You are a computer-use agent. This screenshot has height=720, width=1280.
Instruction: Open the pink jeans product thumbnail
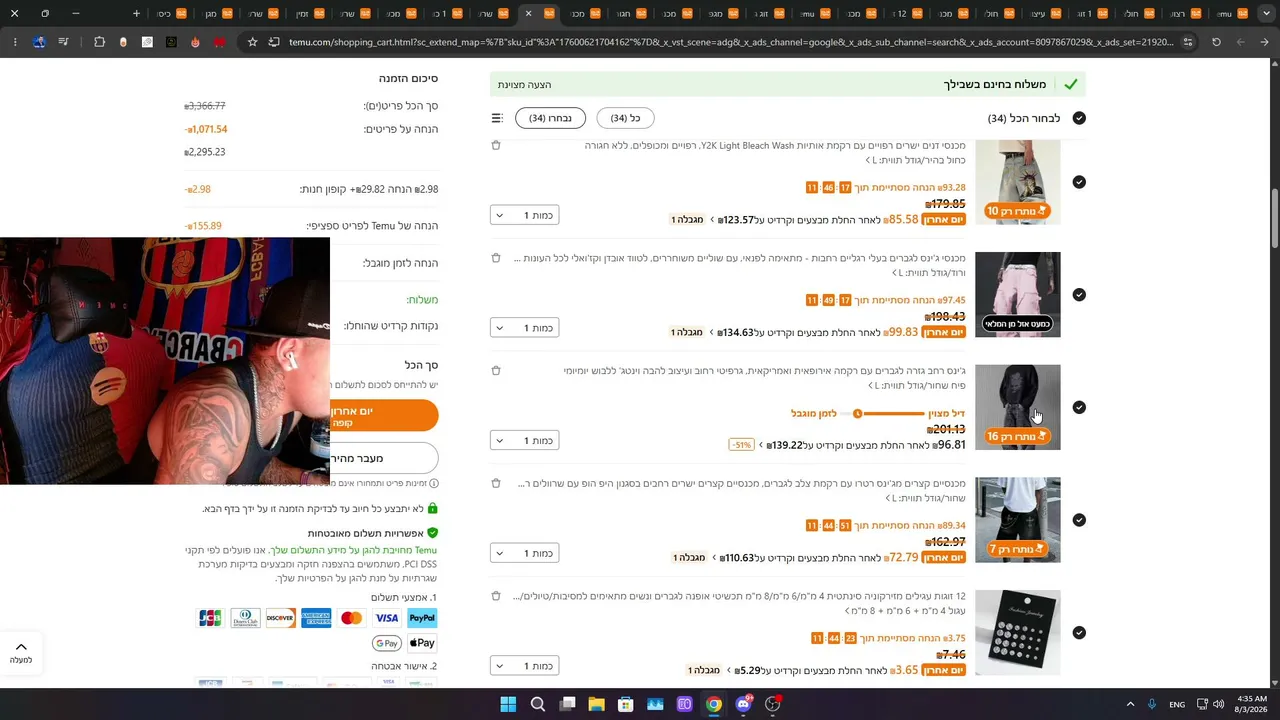1018,295
